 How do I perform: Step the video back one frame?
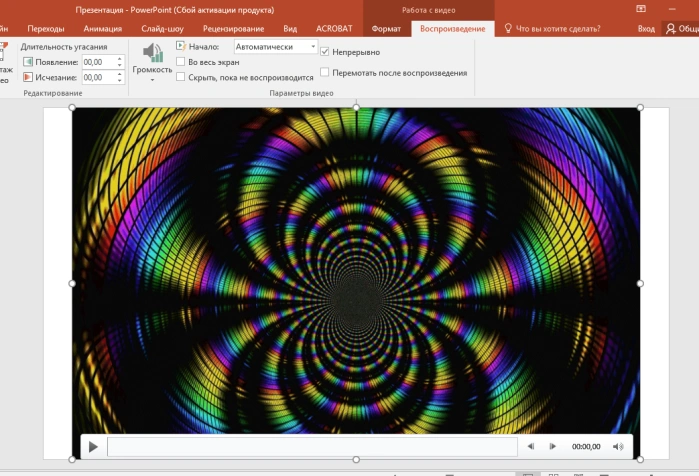pyautogui.click(x=530, y=446)
